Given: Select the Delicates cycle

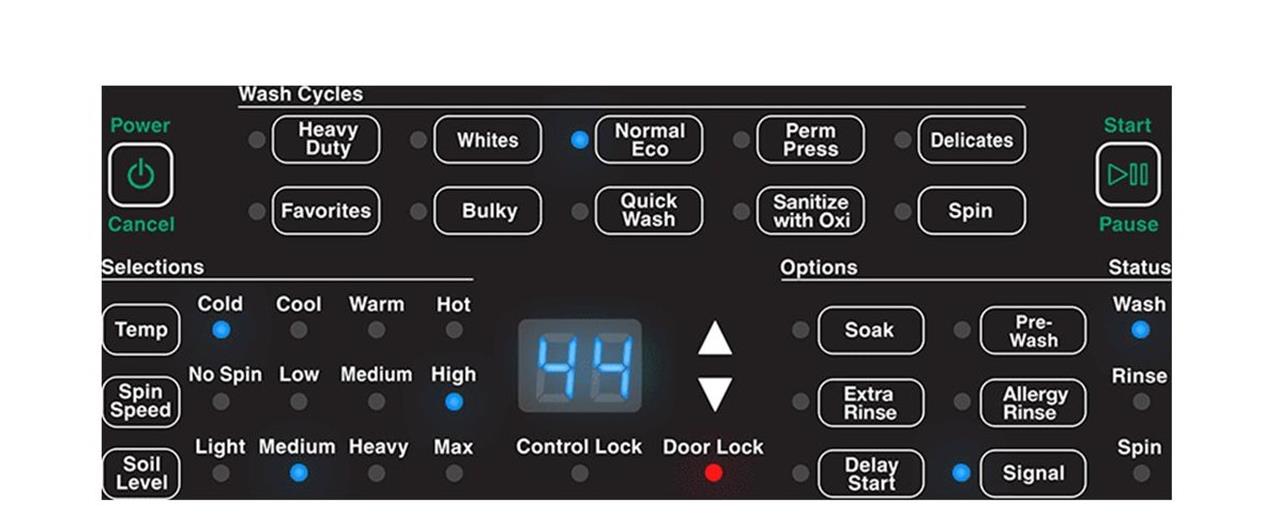Looking at the screenshot, I should 972,140.
